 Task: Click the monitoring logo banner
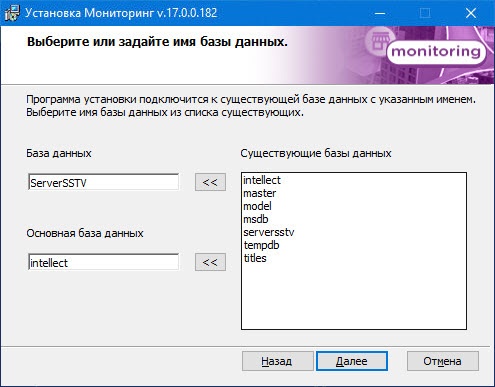(x=436, y=52)
